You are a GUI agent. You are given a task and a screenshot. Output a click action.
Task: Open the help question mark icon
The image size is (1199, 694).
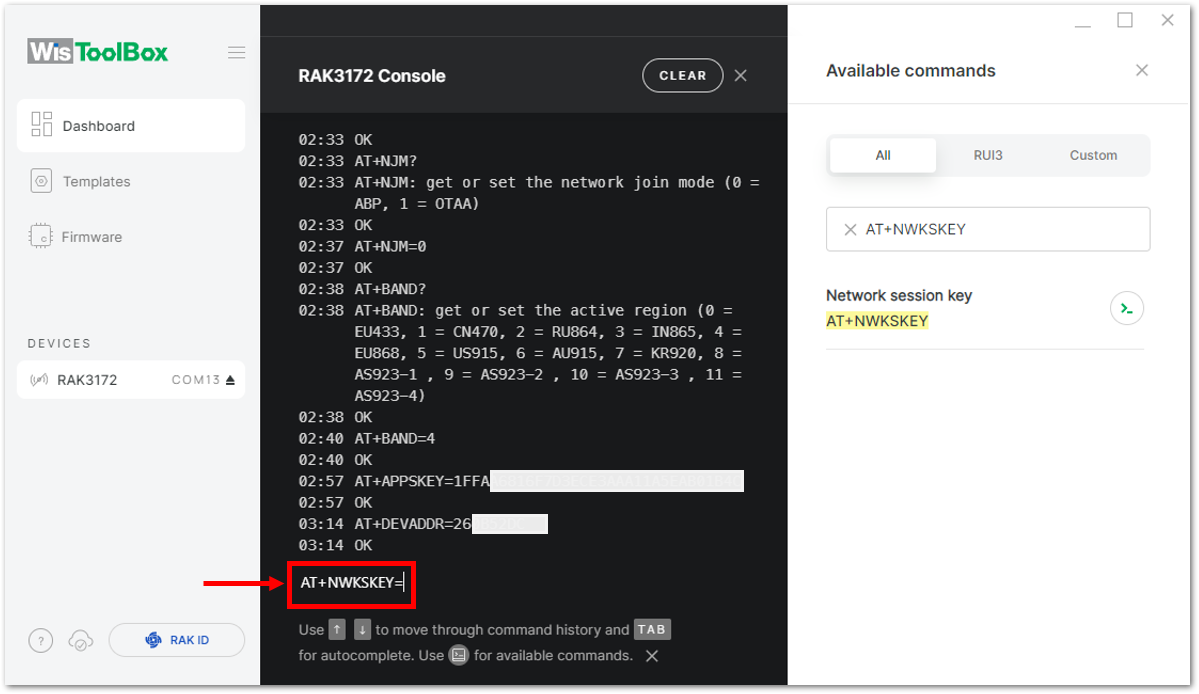pos(41,640)
